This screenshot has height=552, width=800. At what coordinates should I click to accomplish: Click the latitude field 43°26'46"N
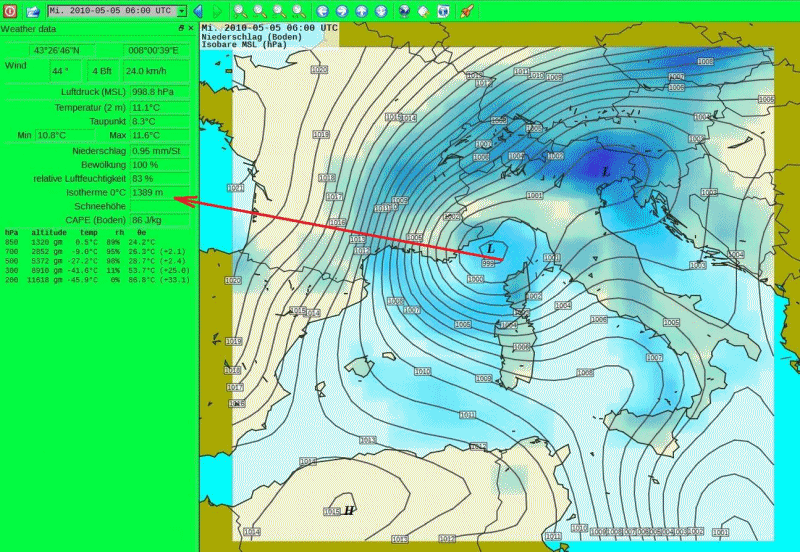(64, 50)
